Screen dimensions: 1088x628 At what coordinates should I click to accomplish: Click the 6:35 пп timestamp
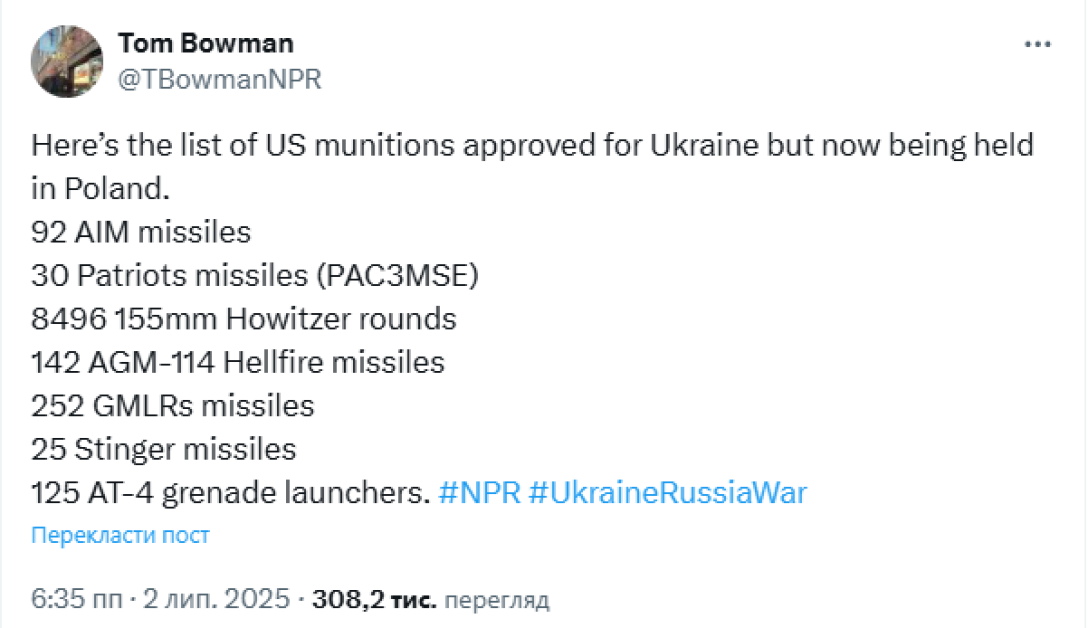click(76, 600)
